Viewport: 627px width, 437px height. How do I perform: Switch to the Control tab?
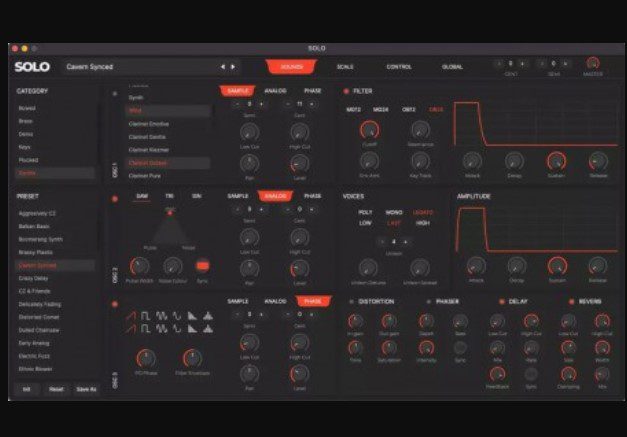pyautogui.click(x=399, y=67)
